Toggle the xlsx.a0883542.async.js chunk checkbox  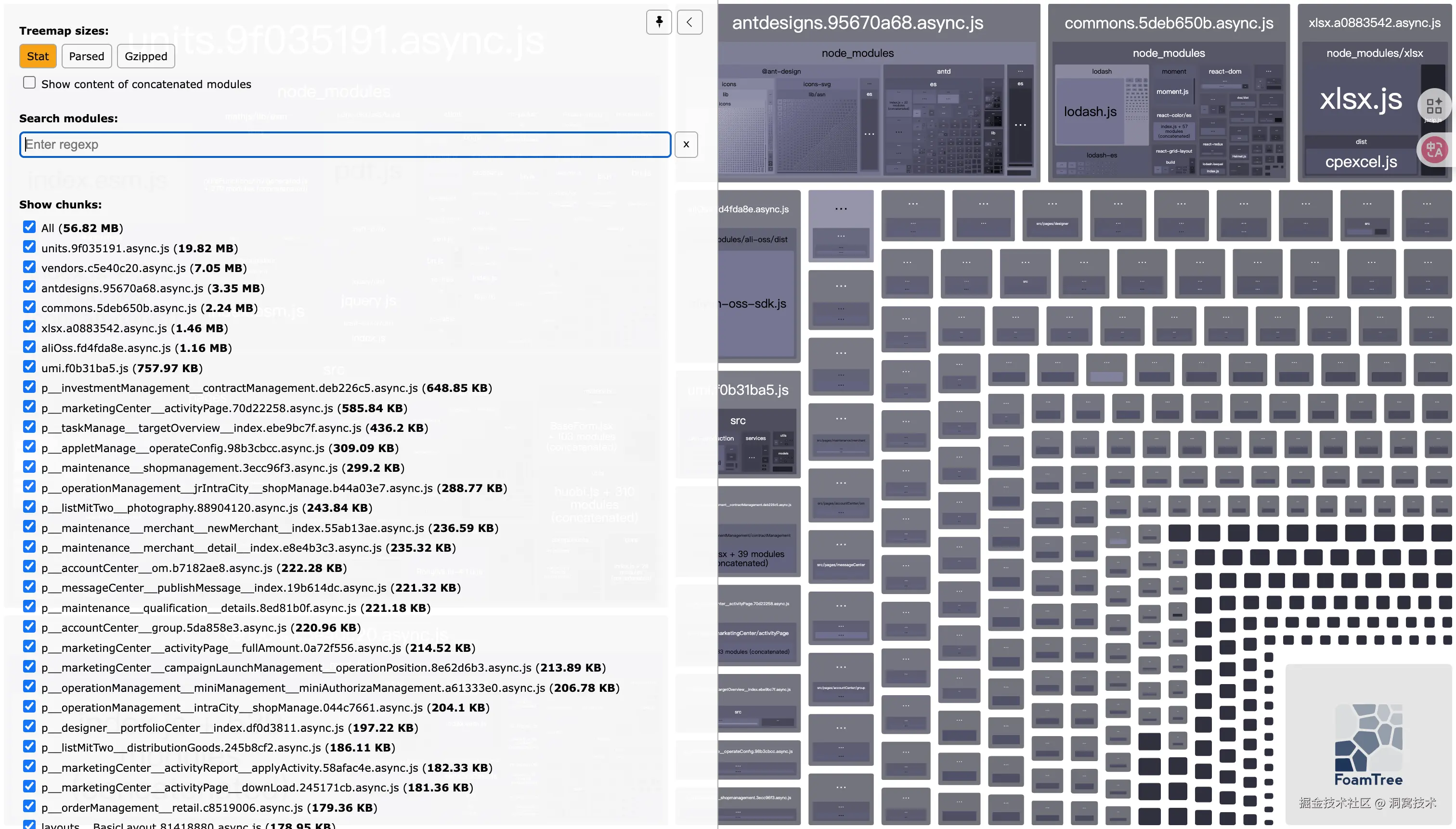(x=29, y=327)
